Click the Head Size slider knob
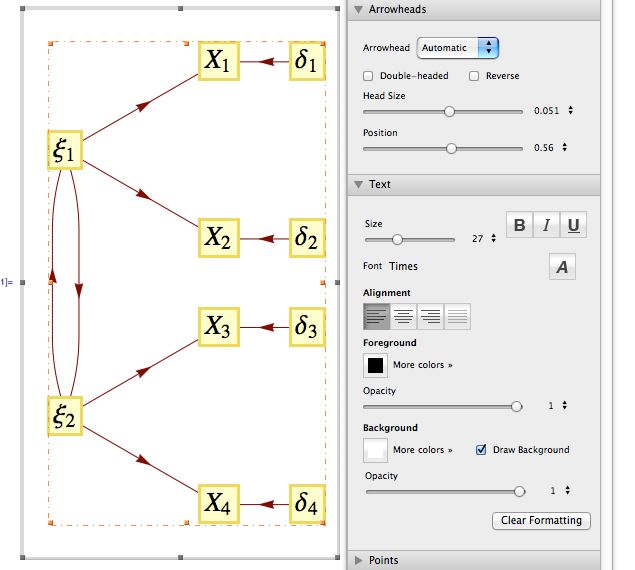 pos(449,111)
